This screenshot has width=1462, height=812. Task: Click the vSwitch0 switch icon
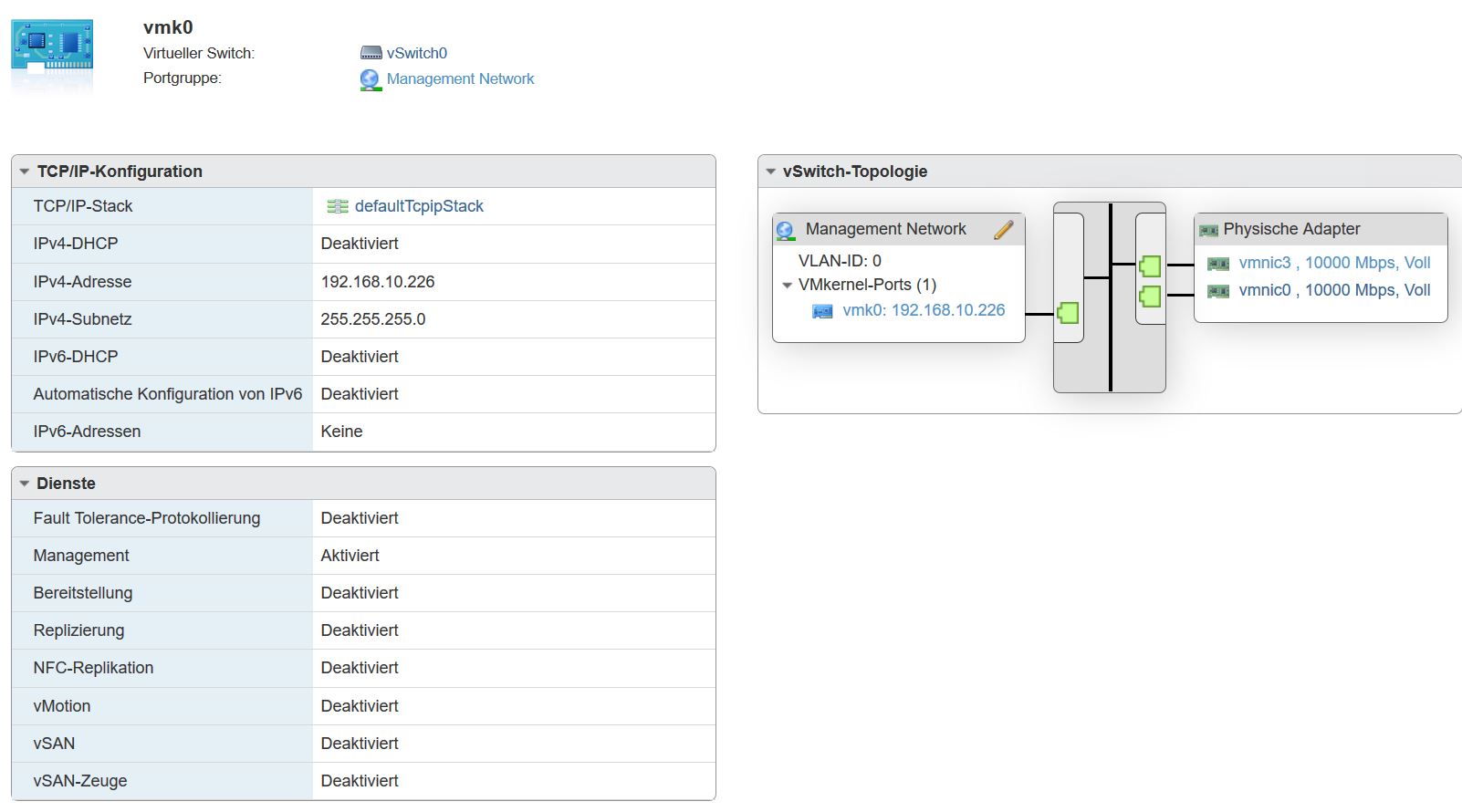(x=371, y=53)
